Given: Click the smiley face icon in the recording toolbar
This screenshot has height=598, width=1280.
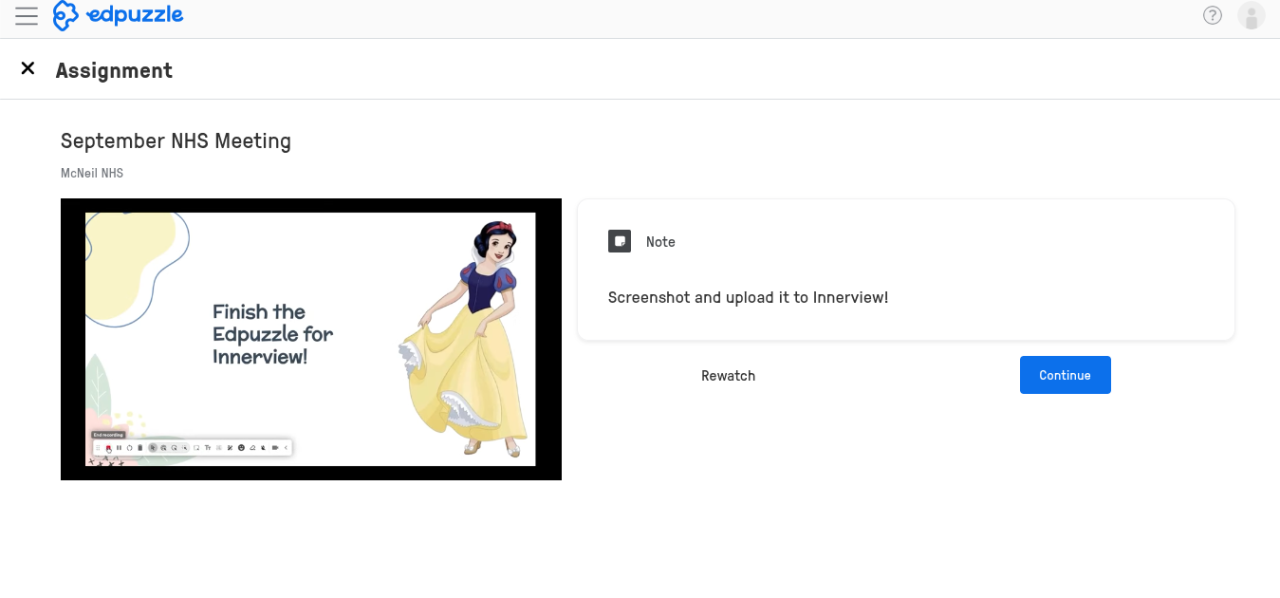Looking at the screenshot, I should [241, 447].
